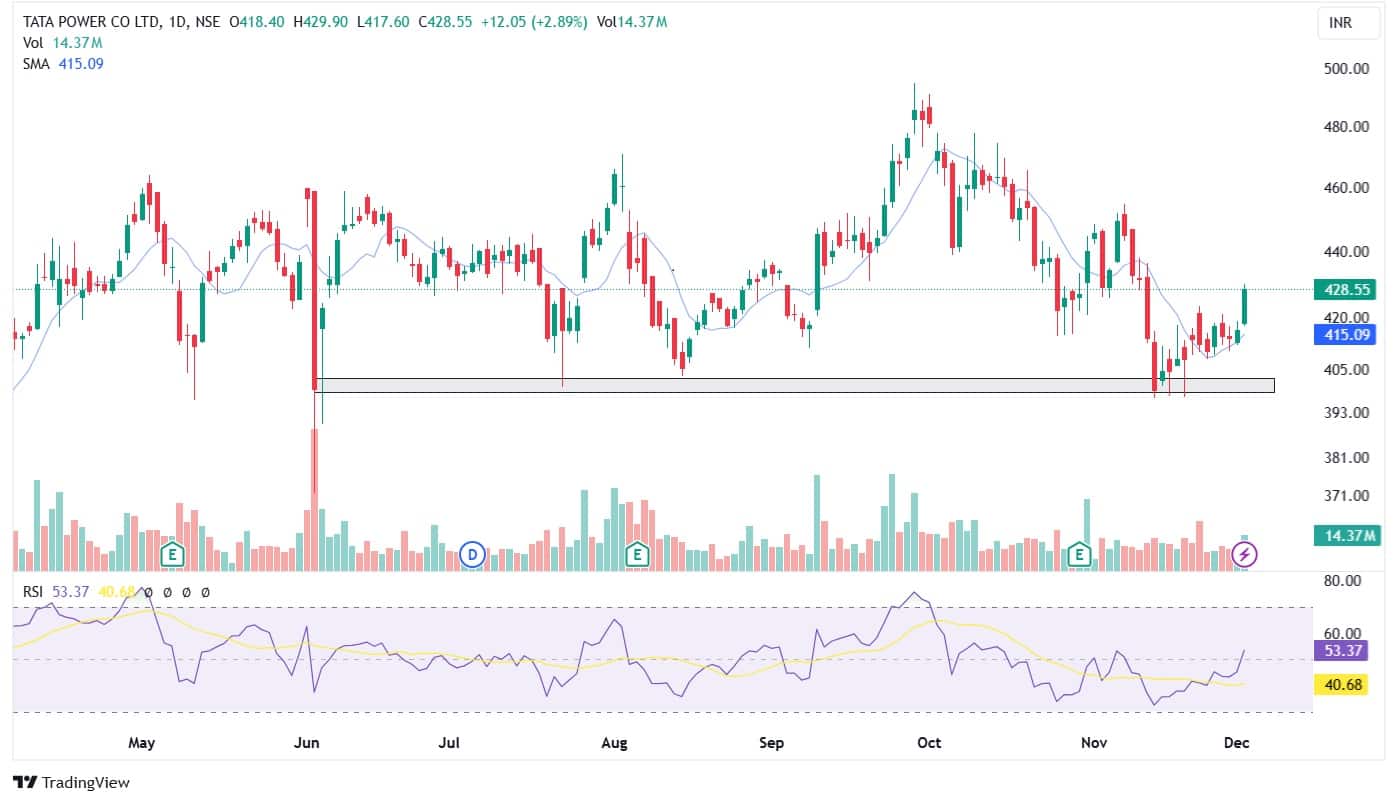Screen dimensions: 1398x804
Task: Click the earnings marker in November
Action: pos(1078,553)
